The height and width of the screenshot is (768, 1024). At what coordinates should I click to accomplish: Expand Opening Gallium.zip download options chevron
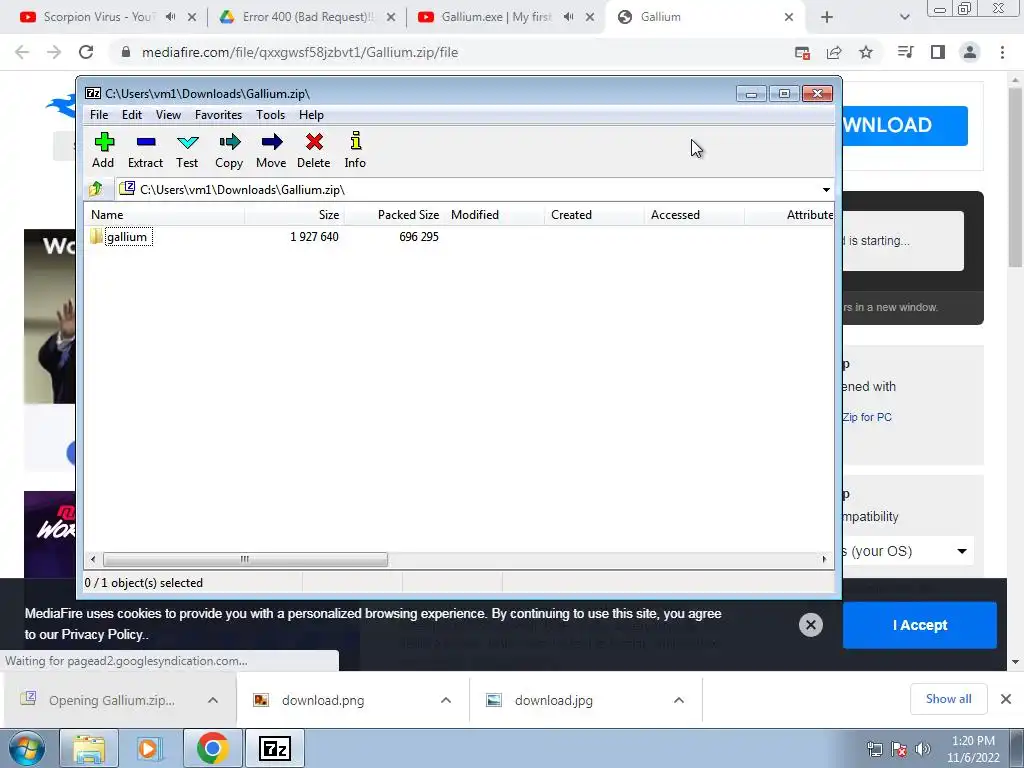click(213, 700)
